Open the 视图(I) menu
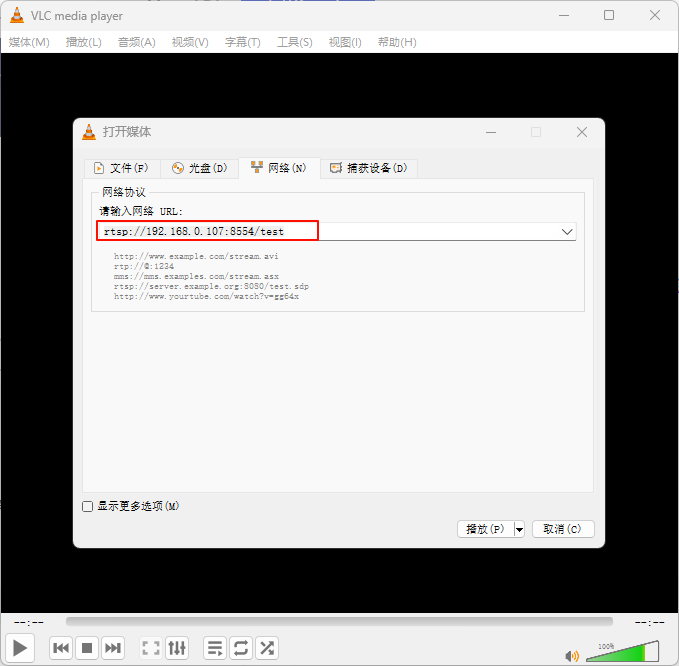The width and height of the screenshot is (679, 666). click(345, 42)
